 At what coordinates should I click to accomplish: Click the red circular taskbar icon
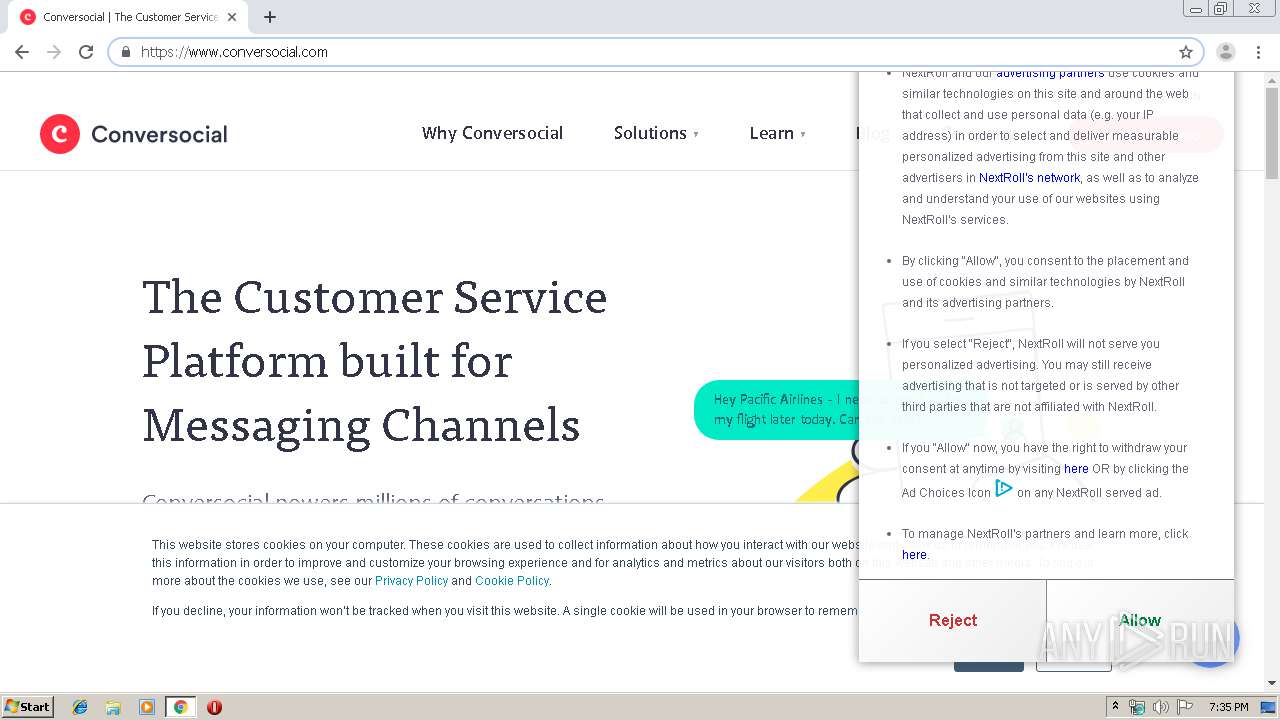click(x=214, y=707)
